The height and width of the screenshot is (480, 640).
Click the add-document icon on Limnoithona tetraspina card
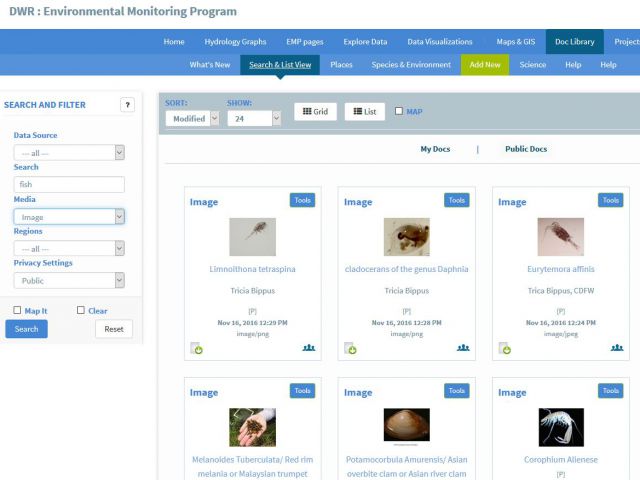point(197,348)
